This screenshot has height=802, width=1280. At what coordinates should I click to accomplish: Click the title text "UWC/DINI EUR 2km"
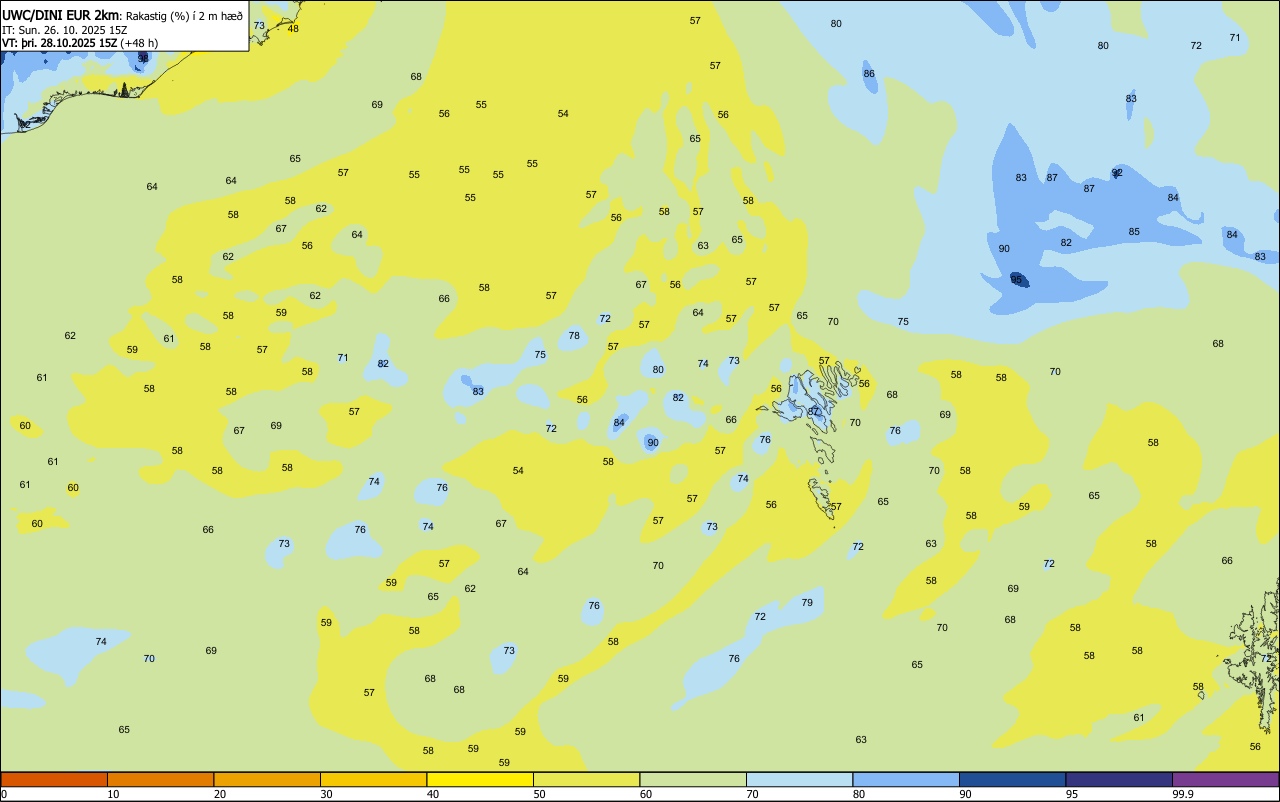(61, 15)
